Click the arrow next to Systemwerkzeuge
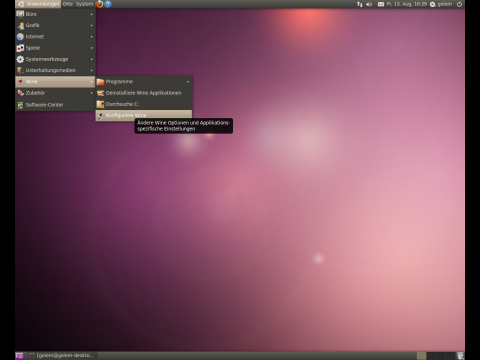The image size is (480, 360). tap(92, 59)
